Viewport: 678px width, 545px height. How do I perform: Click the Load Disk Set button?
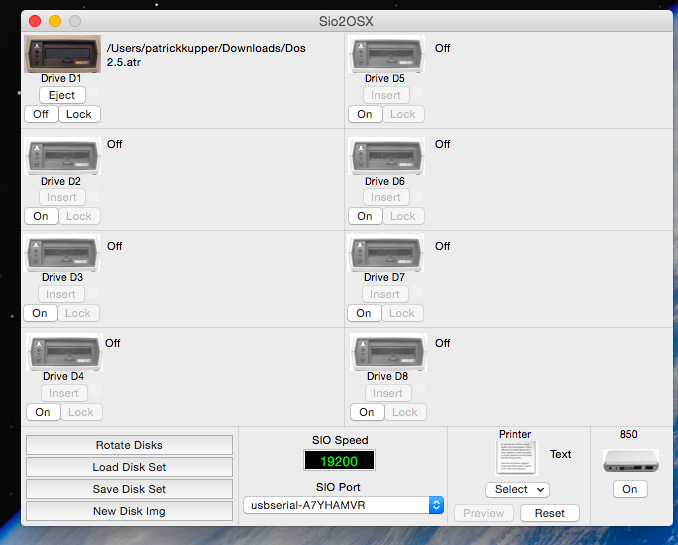tap(129, 467)
